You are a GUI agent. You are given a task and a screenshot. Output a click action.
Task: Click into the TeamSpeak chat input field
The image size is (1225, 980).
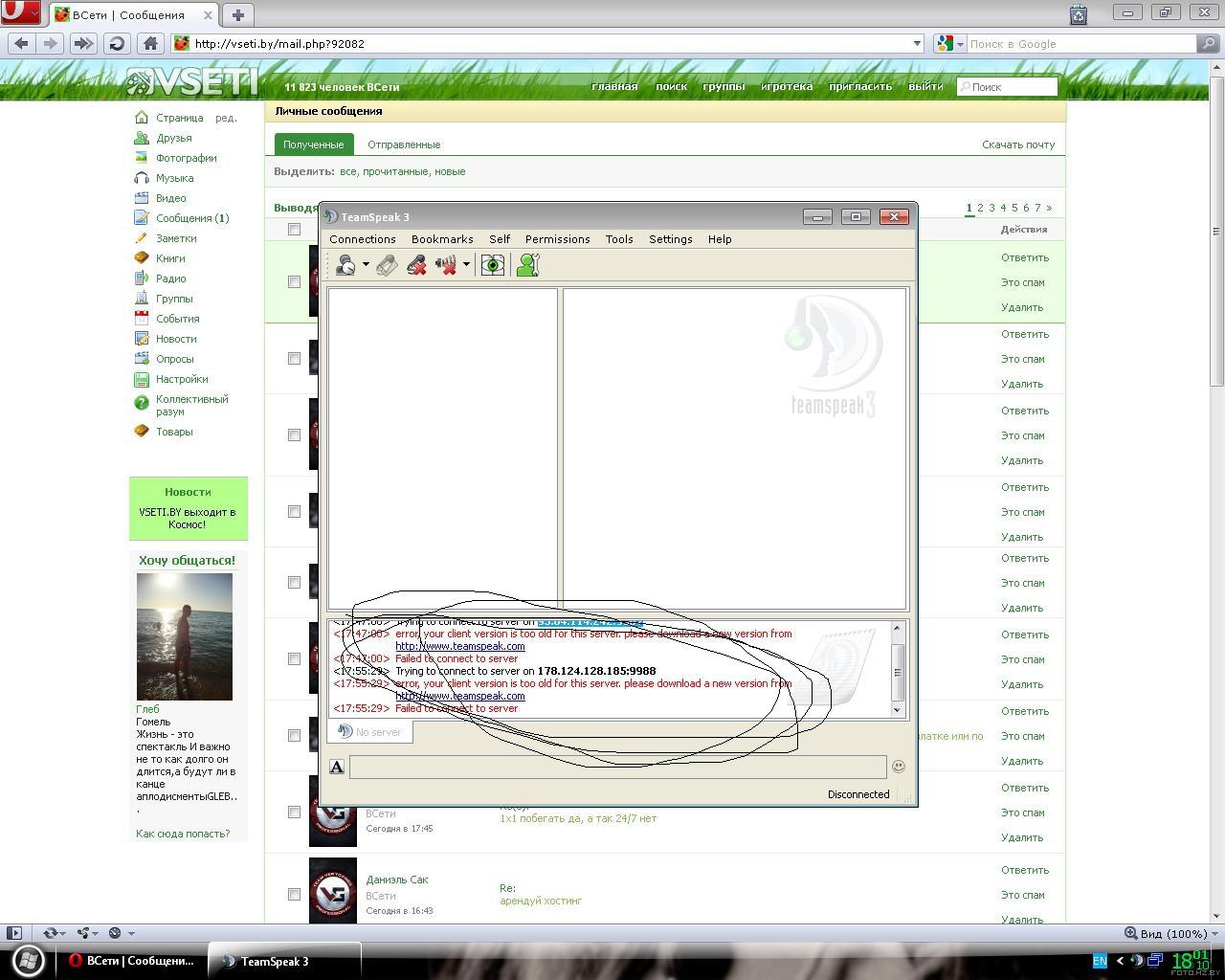(x=618, y=767)
